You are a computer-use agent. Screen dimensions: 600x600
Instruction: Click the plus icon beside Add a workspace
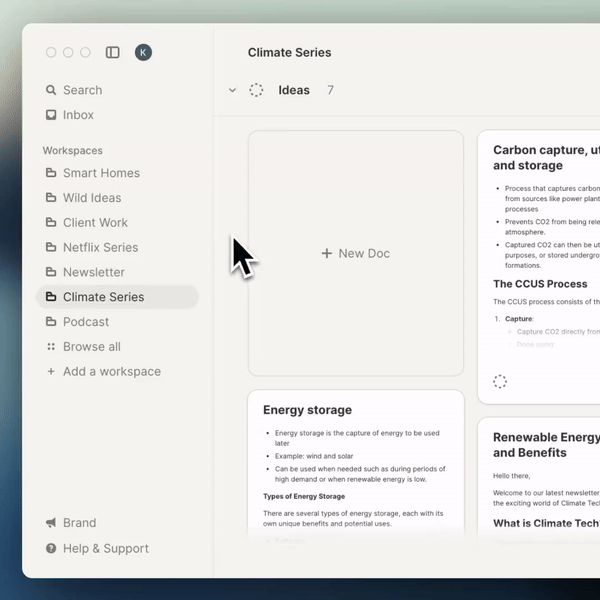pos(51,371)
